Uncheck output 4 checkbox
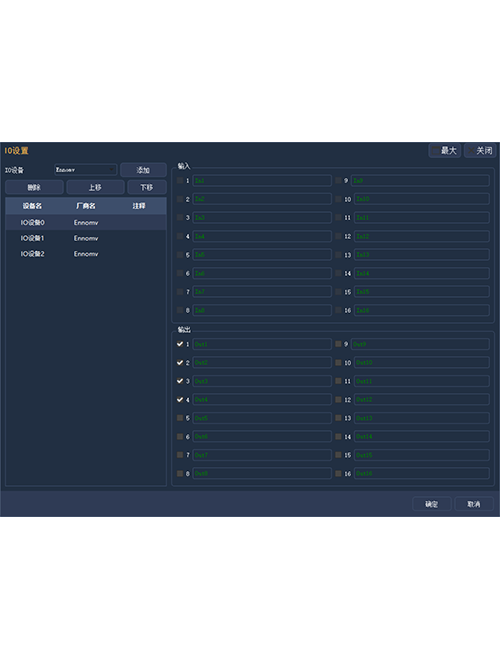 point(180,399)
